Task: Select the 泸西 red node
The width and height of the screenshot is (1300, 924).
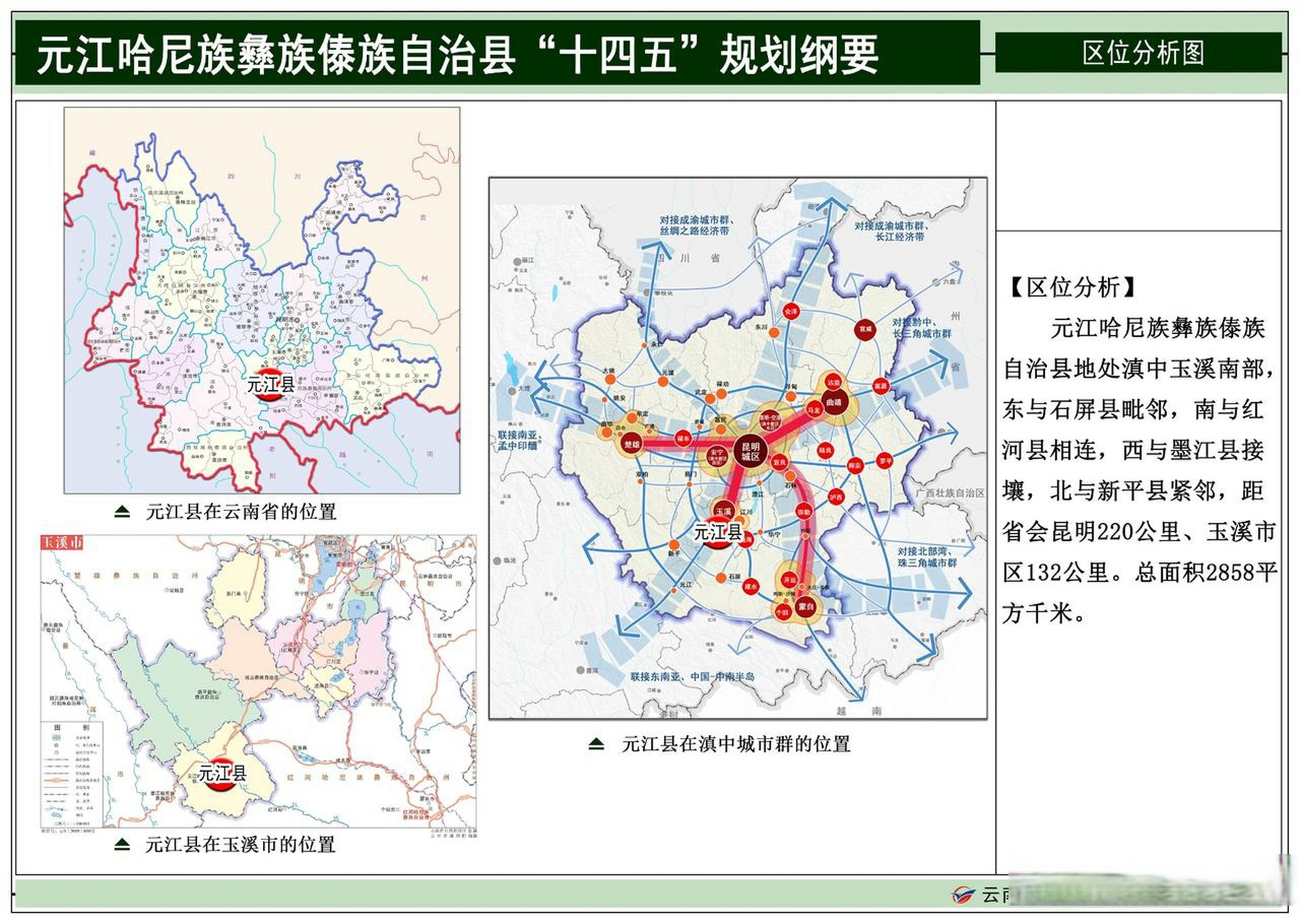Action: point(836,497)
